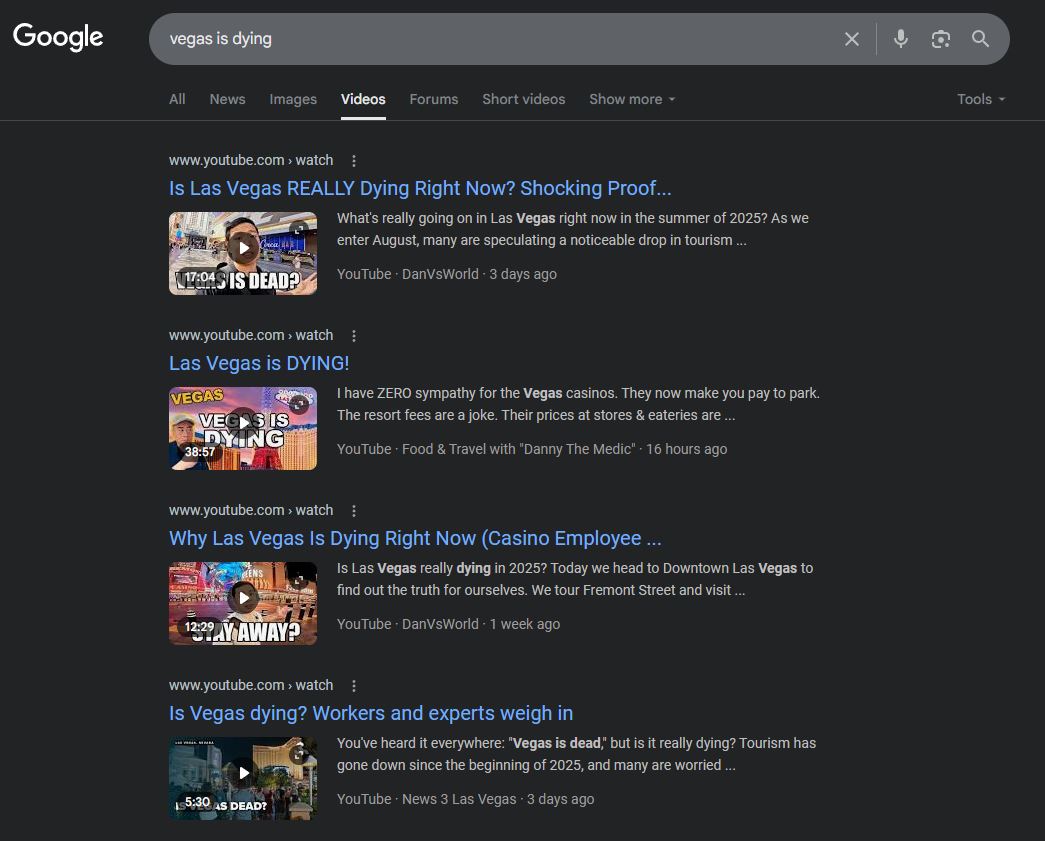The width and height of the screenshot is (1045, 841).
Task: Click snippet 'Is Las Vegas really dying in 2025?'
Action: (574, 579)
